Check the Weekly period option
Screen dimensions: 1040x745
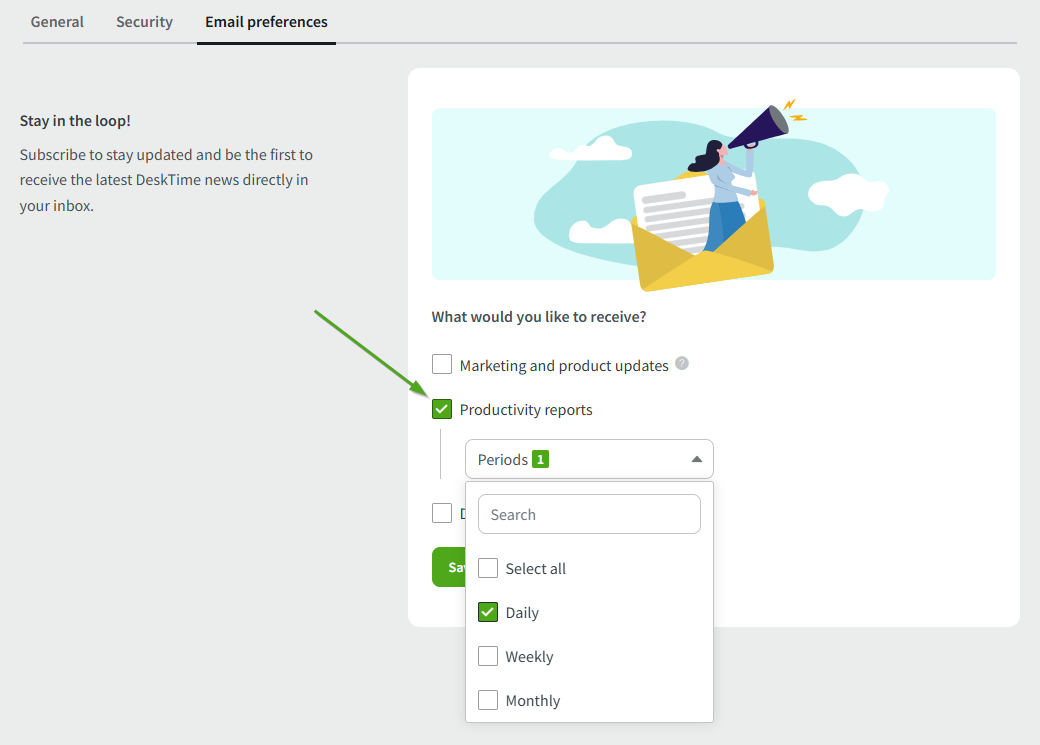point(488,656)
